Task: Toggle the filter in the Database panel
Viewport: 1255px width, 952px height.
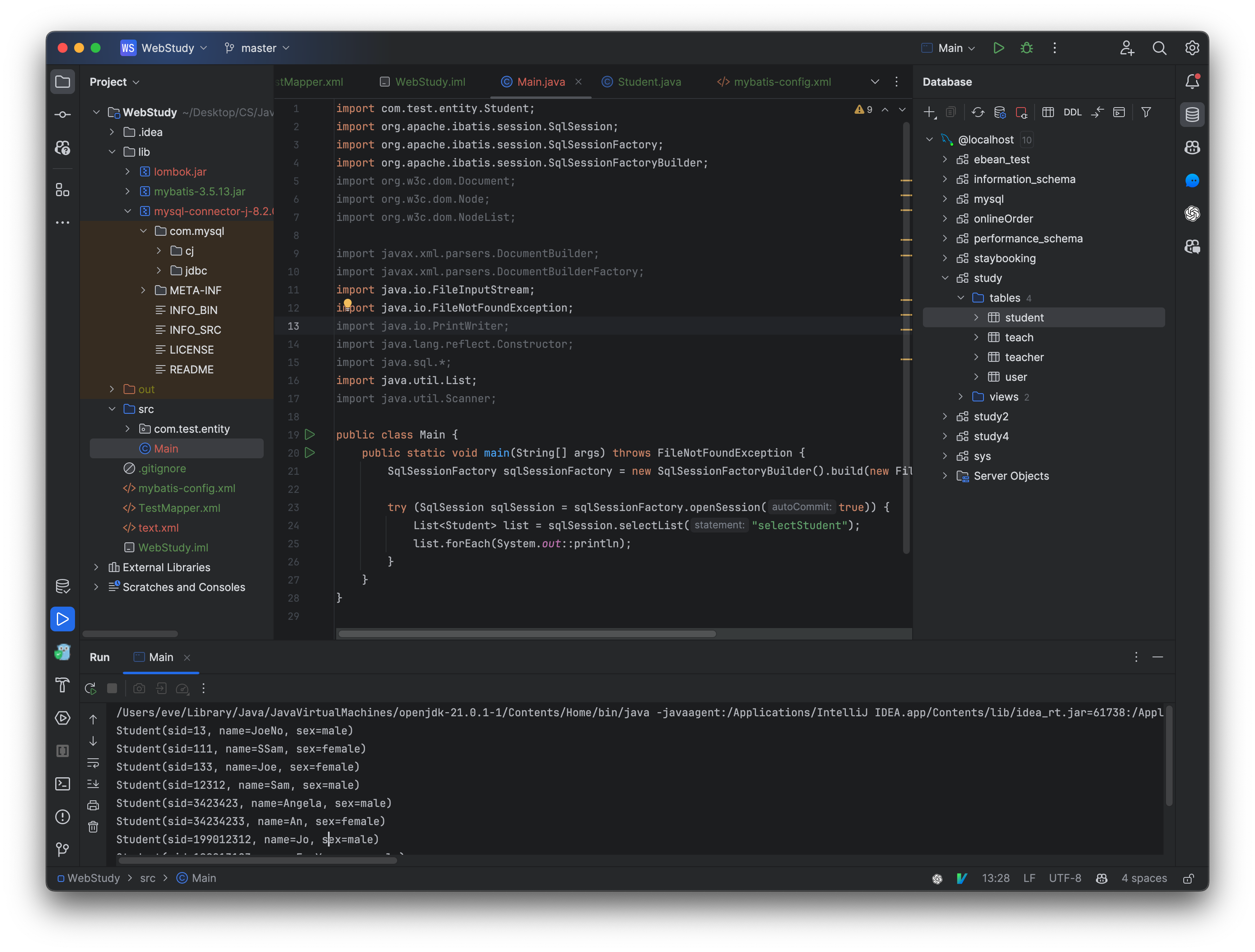Action: click(x=1146, y=112)
